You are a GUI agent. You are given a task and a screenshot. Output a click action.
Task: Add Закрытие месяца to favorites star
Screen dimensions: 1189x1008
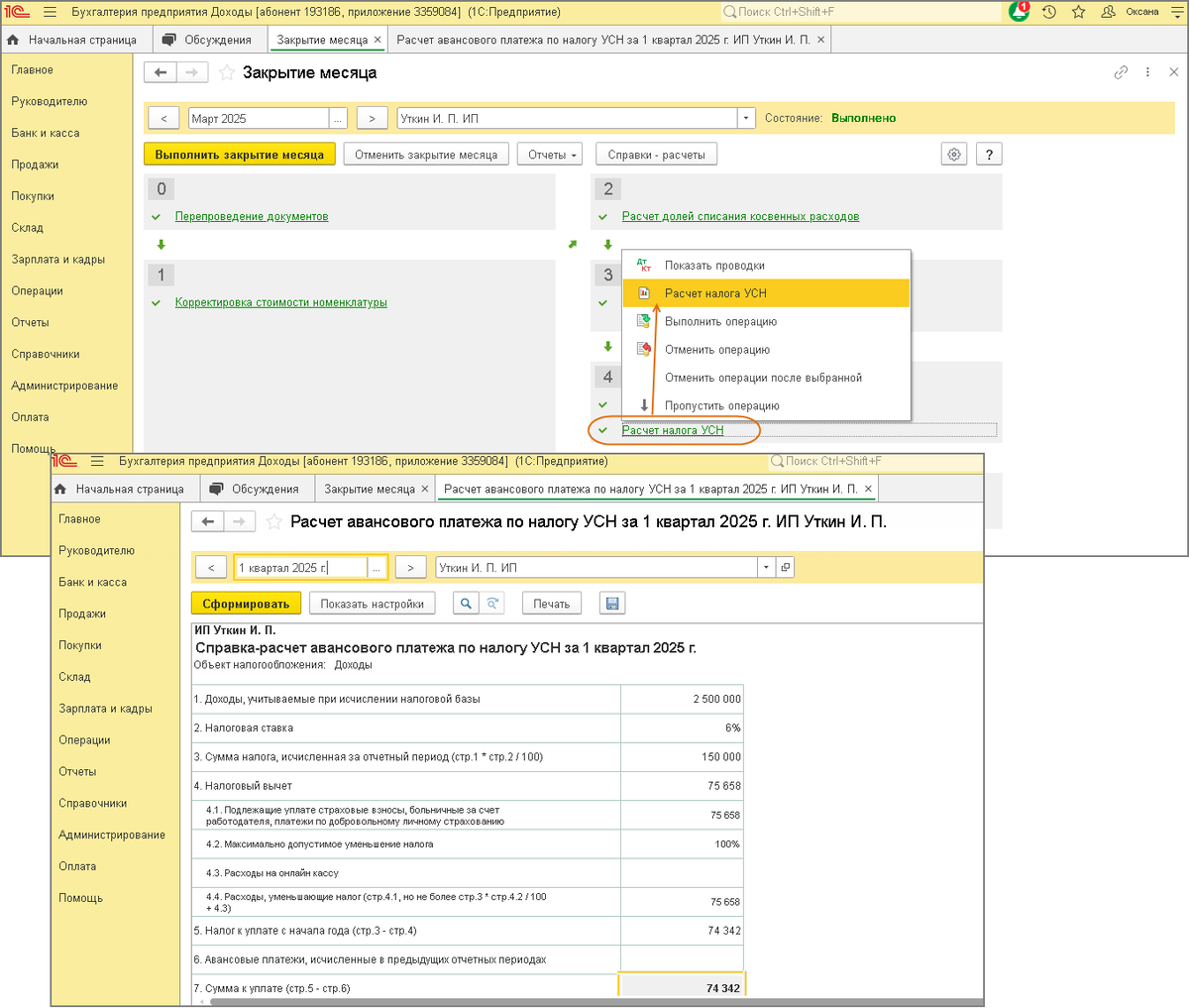[x=227, y=72]
